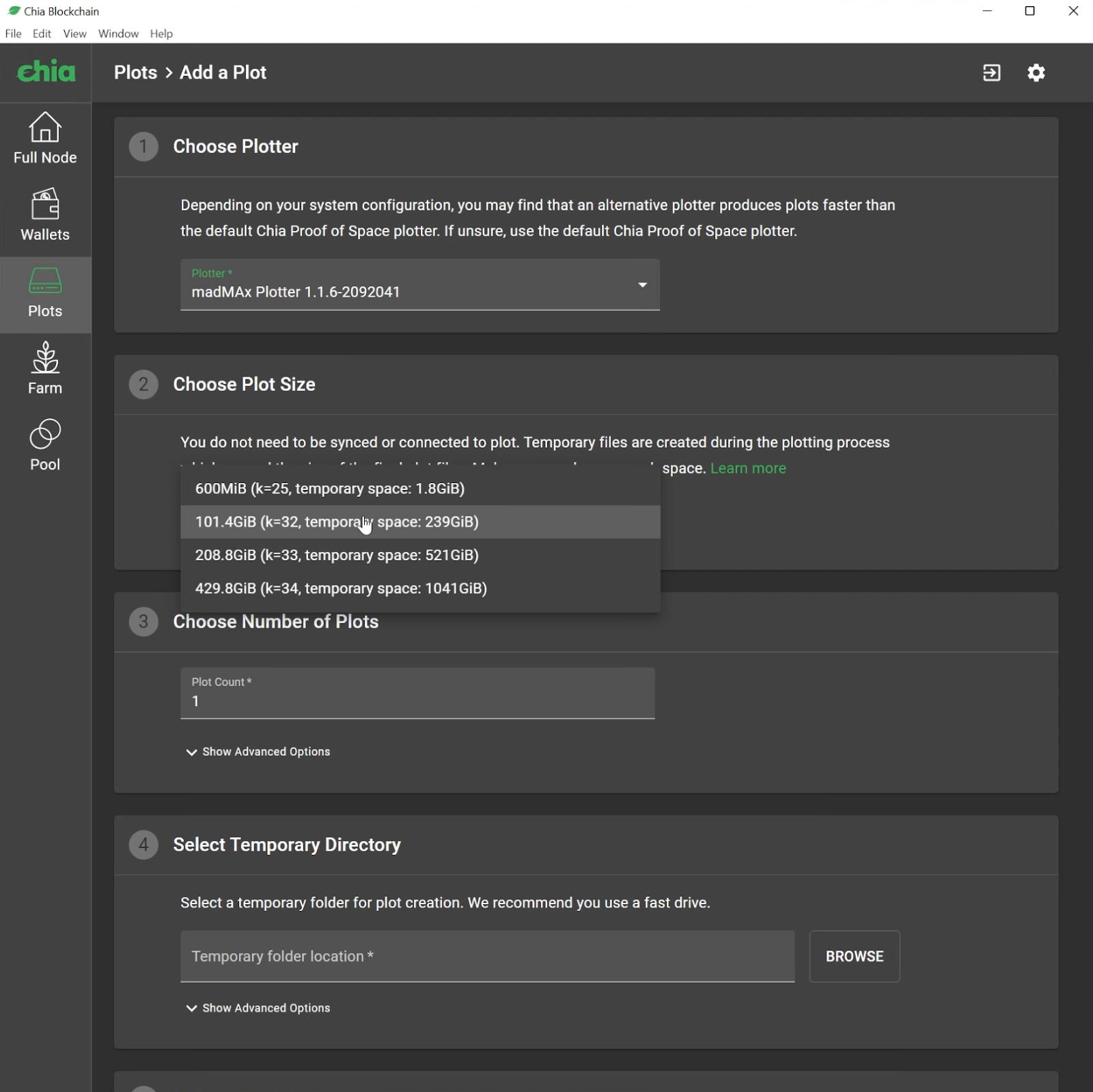Screen dimensions: 1093x1092
Task: Click the 'Add a Plot' title text
Action: (x=223, y=72)
